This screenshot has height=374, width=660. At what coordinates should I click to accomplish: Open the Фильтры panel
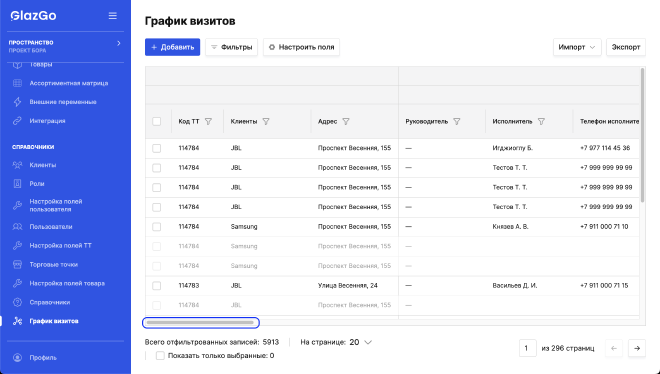(232, 47)
